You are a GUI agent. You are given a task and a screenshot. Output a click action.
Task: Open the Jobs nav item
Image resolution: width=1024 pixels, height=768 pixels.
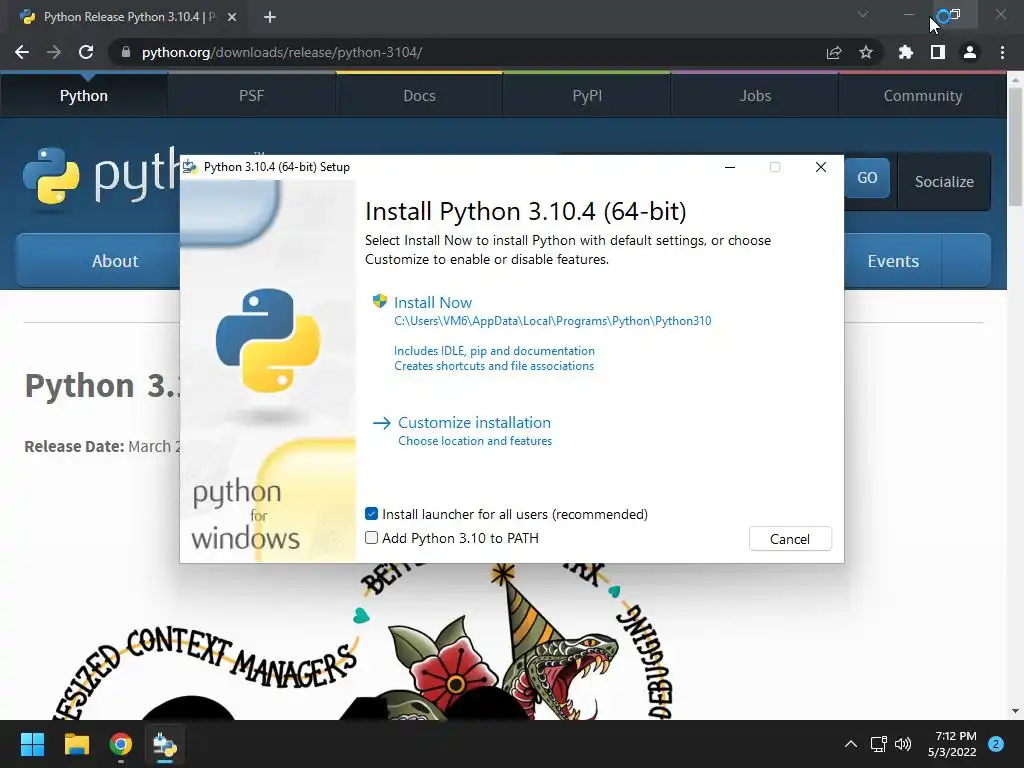pyautogui.click(x=755, y=96)
